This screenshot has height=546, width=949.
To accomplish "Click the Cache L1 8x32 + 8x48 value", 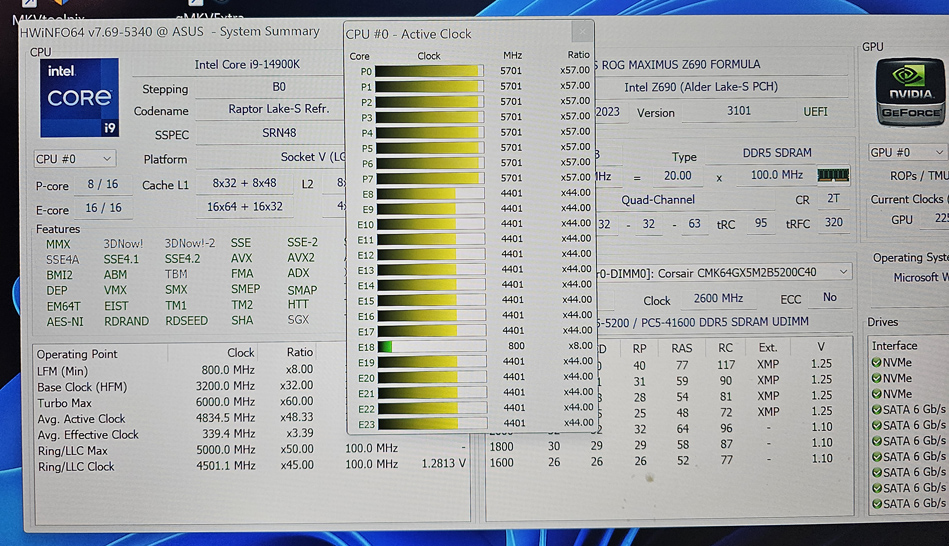I will point(245,183).
